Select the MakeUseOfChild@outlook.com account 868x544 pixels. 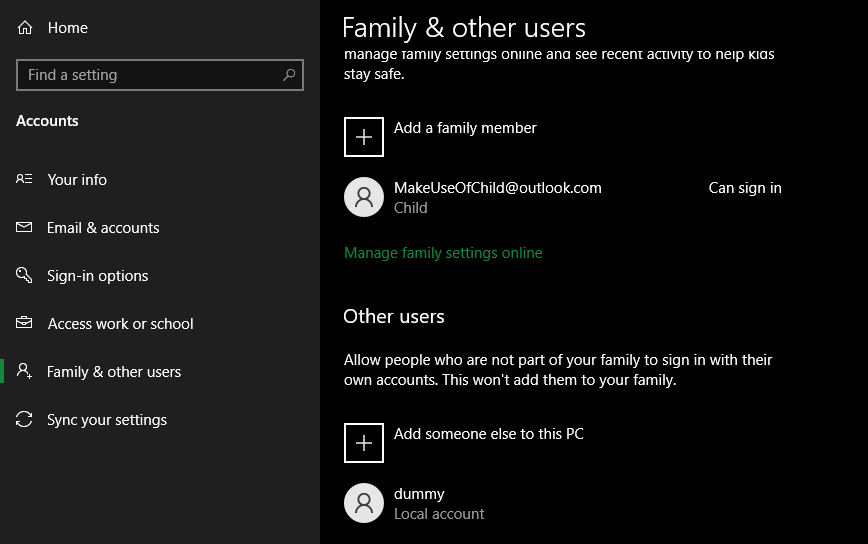click(498, 188)
